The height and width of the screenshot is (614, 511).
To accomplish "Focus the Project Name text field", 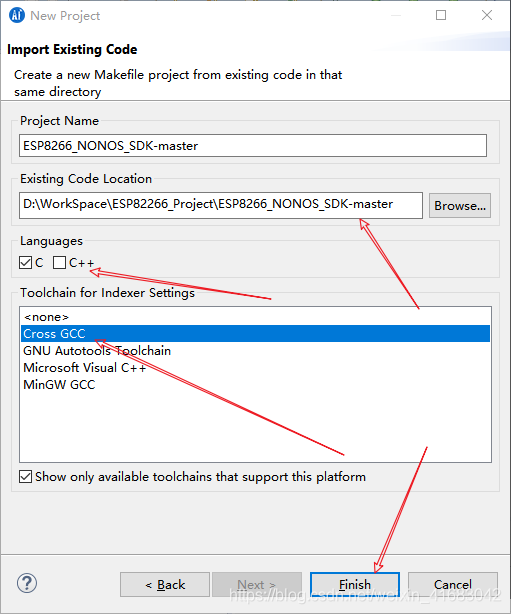I will pyautogui.click(x=253, y=146).
